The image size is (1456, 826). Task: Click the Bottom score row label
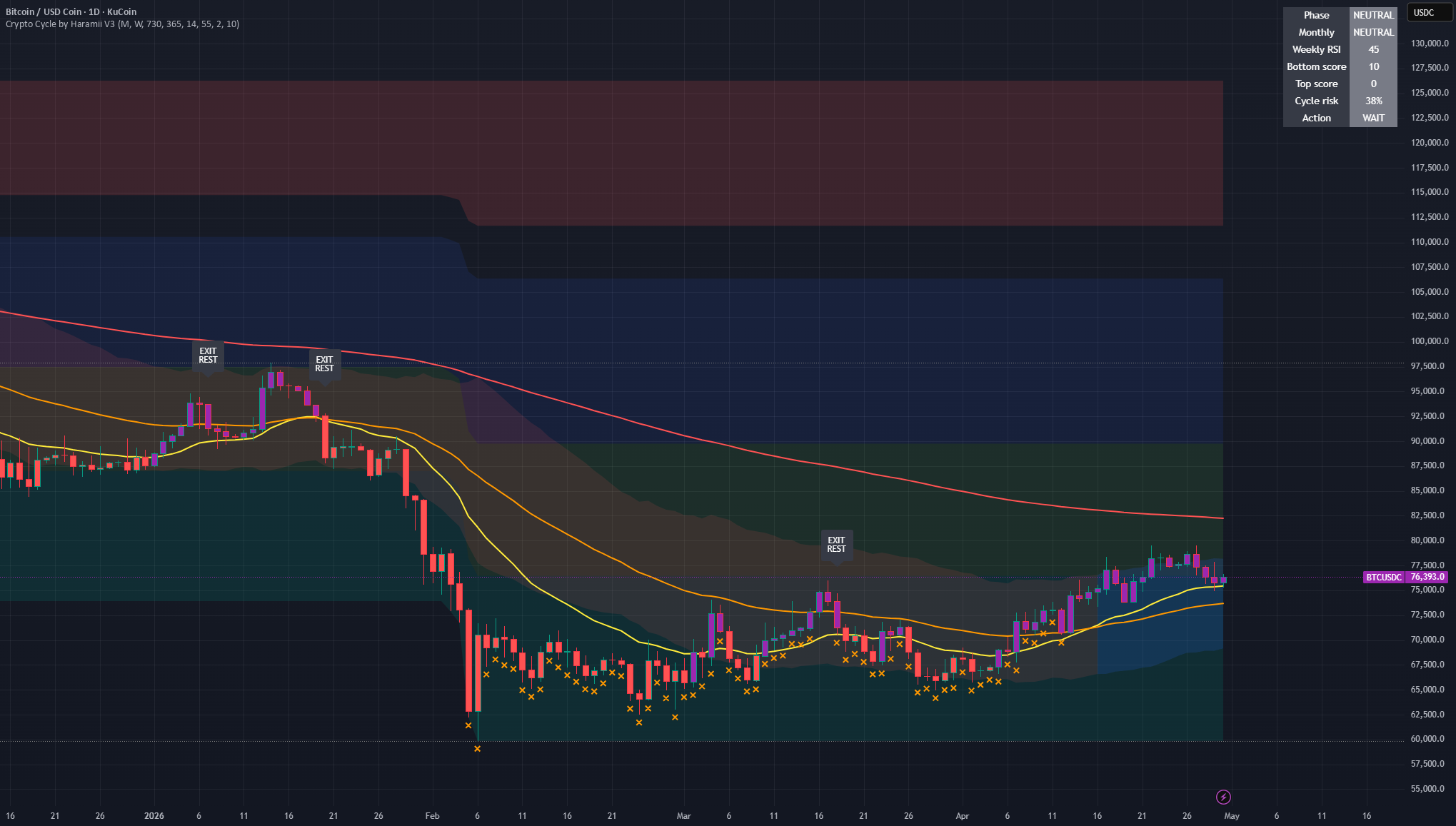(1316, 66)
